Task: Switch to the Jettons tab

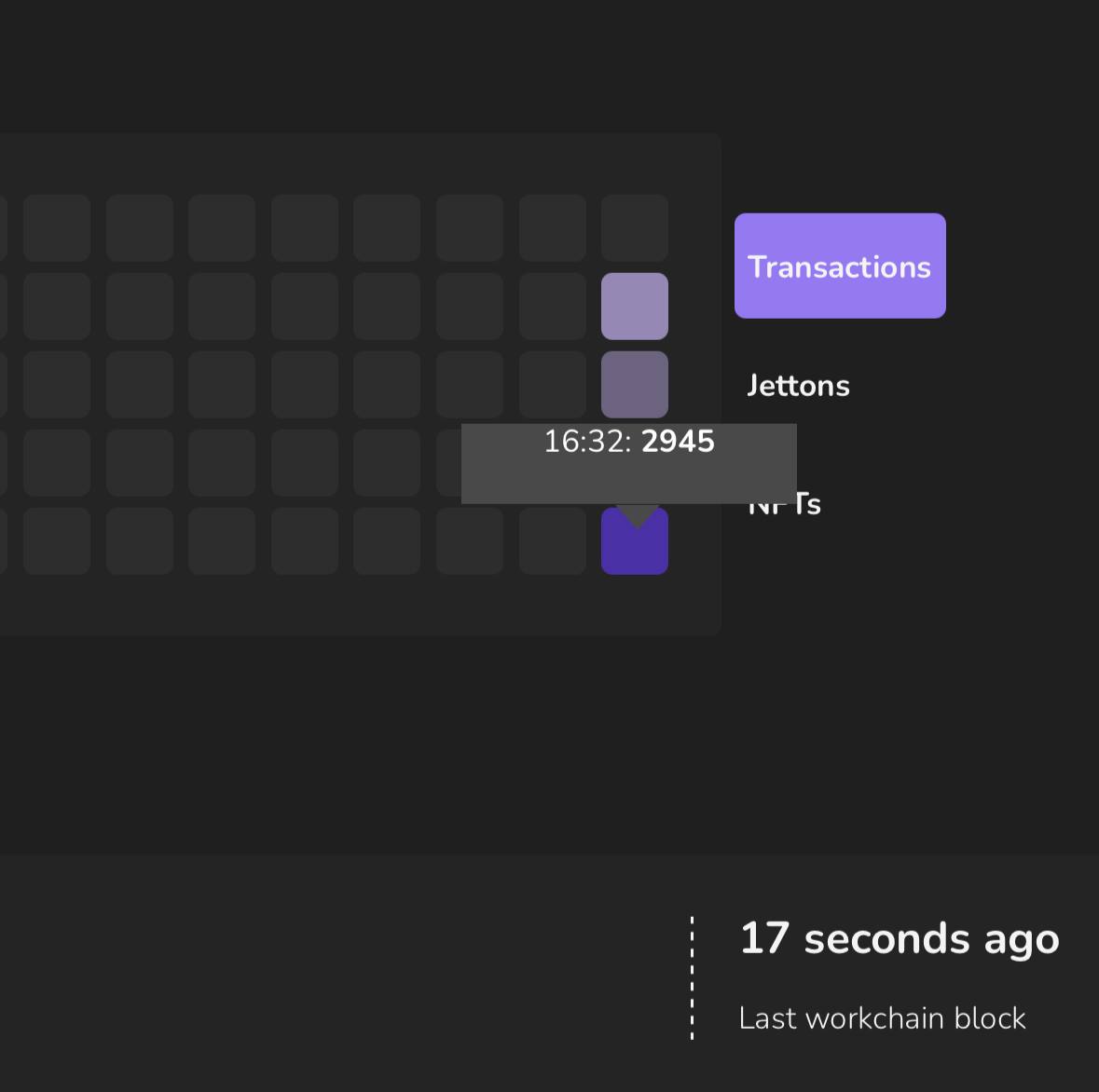Action: tap(798, 386)
